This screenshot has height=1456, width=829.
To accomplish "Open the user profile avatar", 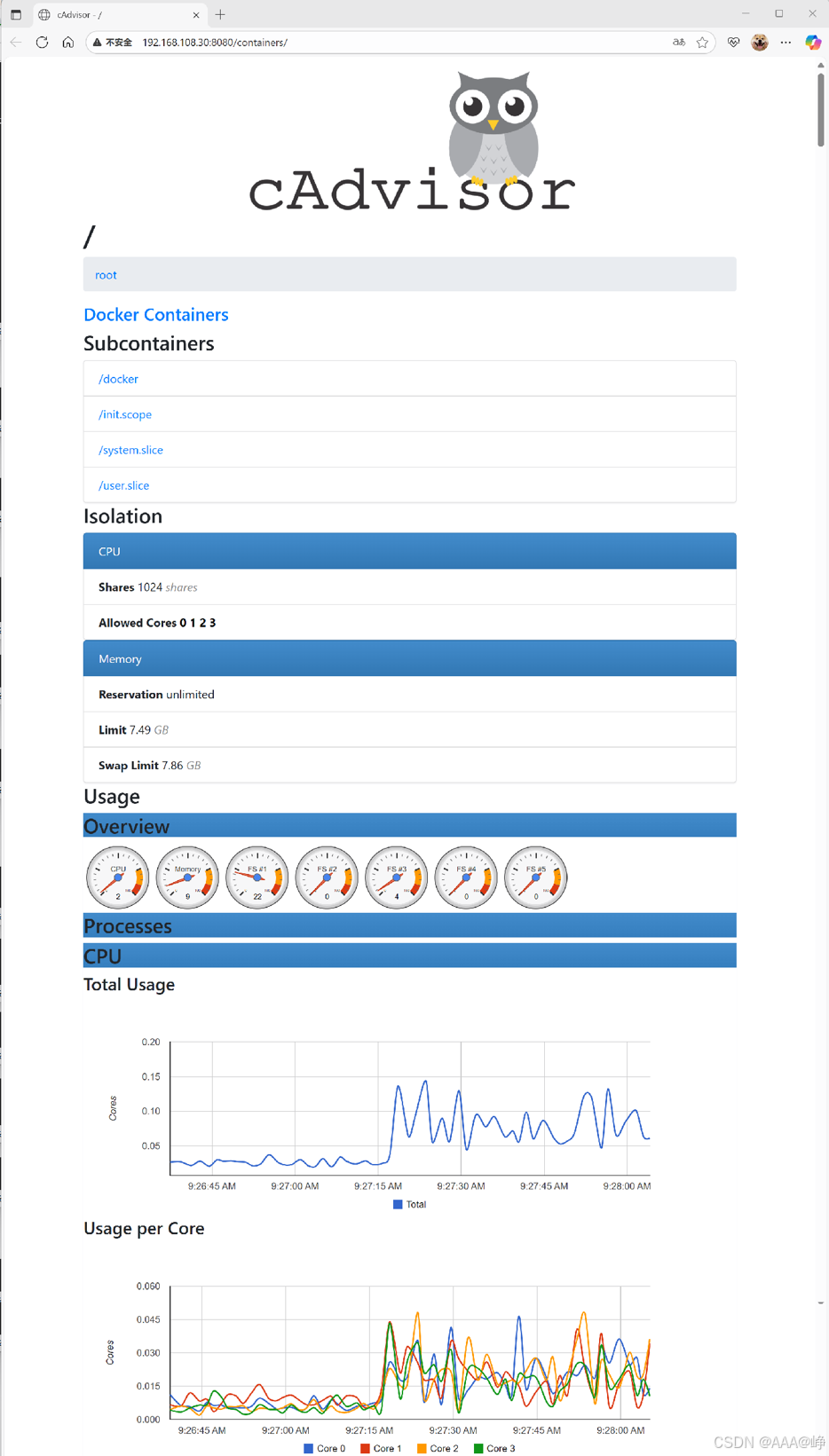I will [760, 42].
